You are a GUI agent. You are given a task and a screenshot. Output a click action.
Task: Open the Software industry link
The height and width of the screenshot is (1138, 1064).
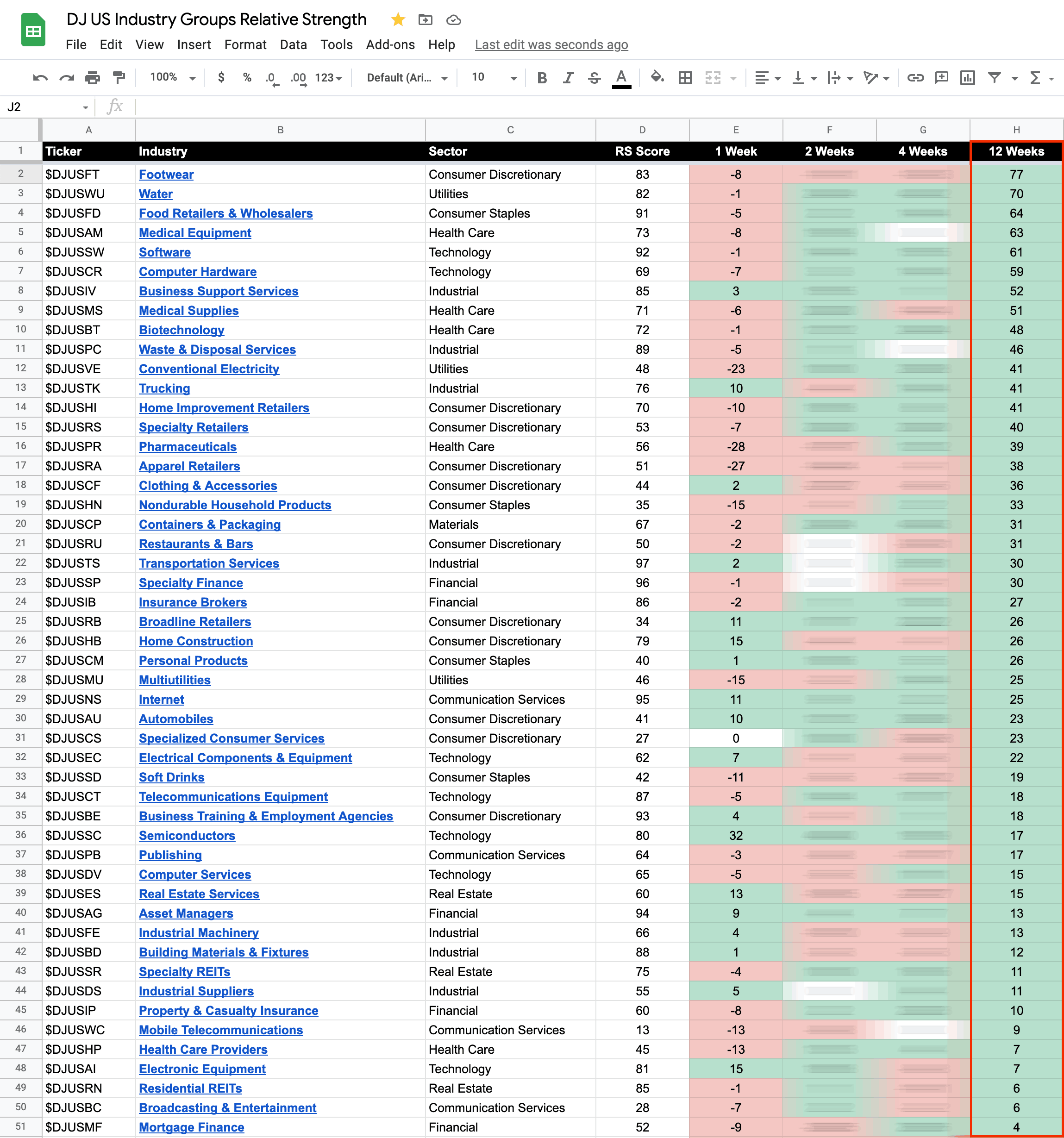165,252
